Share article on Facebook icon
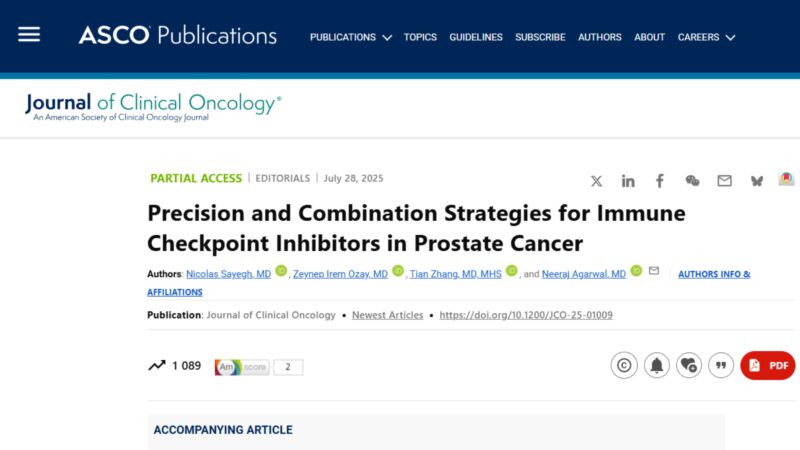Screen dimensions: 800x450 660,181
